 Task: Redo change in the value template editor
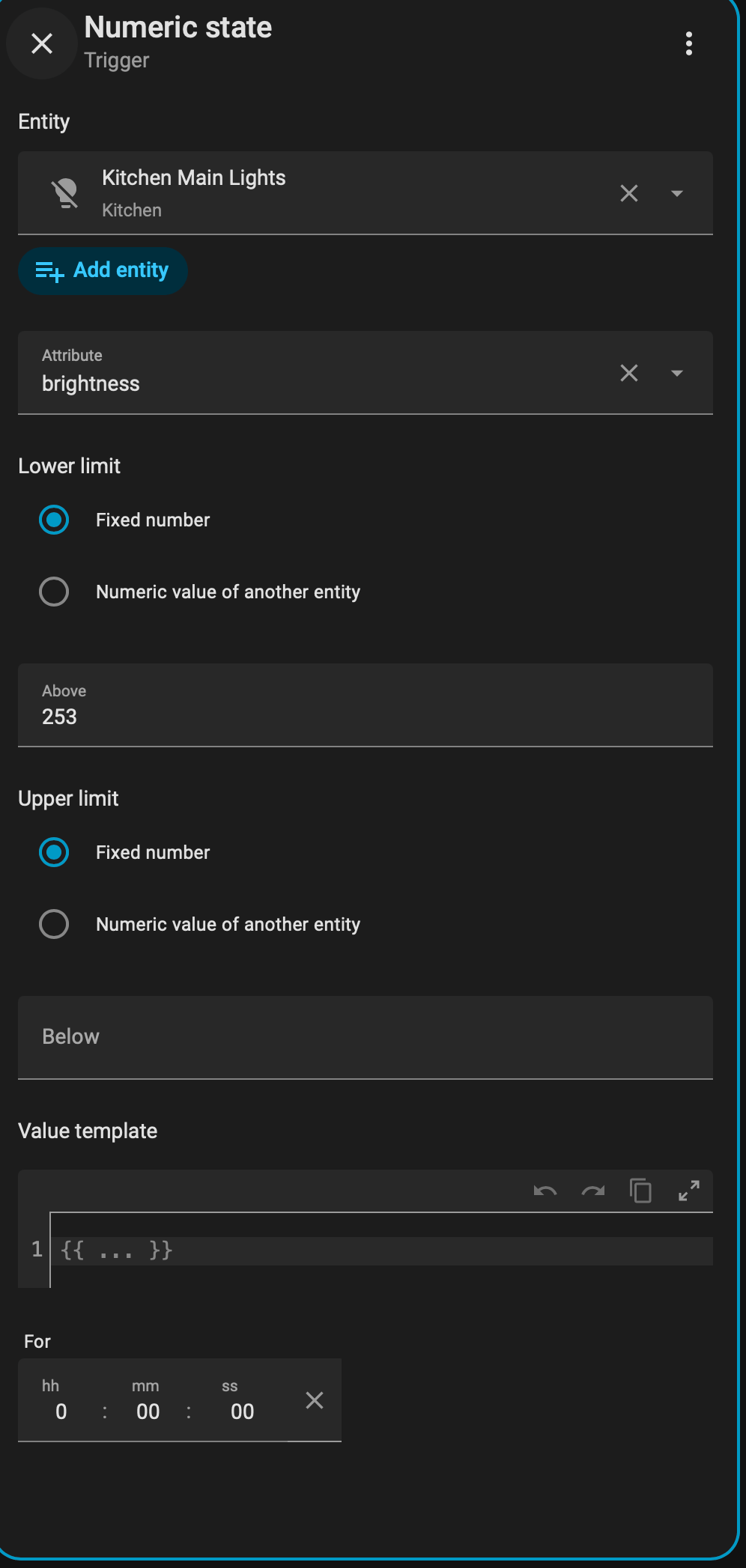pos(592,1191)
